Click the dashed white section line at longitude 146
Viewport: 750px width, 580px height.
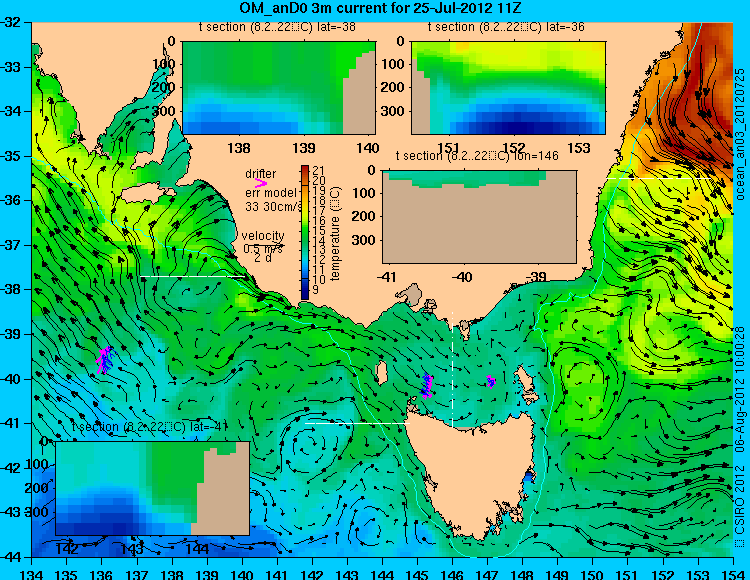[452, 370]
